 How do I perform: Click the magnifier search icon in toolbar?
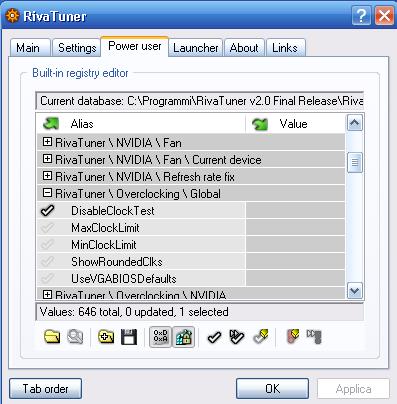pyautogui.click(x=75, y=337)
